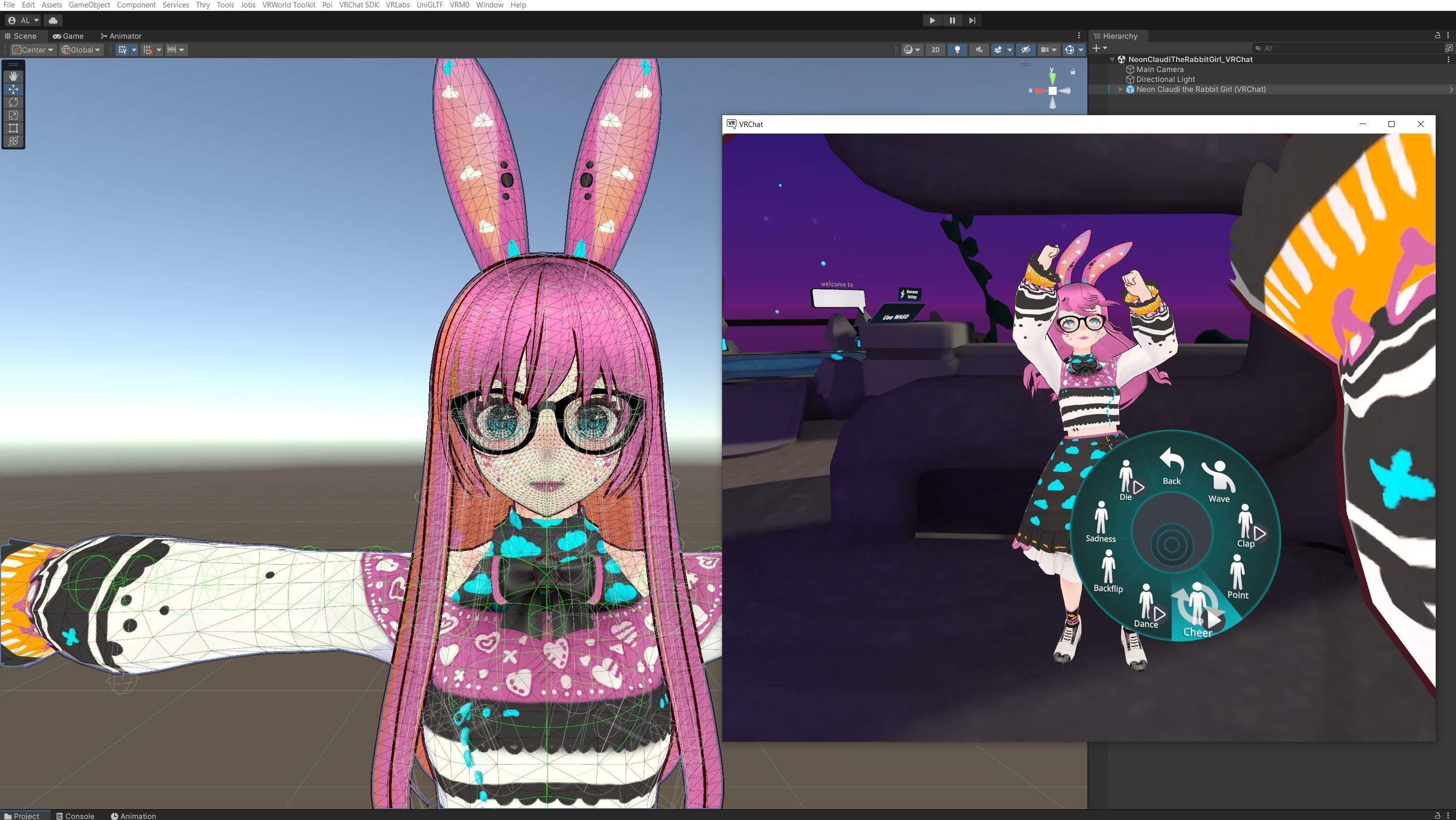1456x820 pixels.
Task: Open grid snapping settings dropdown arrow
Action: (x=159, y=50)
